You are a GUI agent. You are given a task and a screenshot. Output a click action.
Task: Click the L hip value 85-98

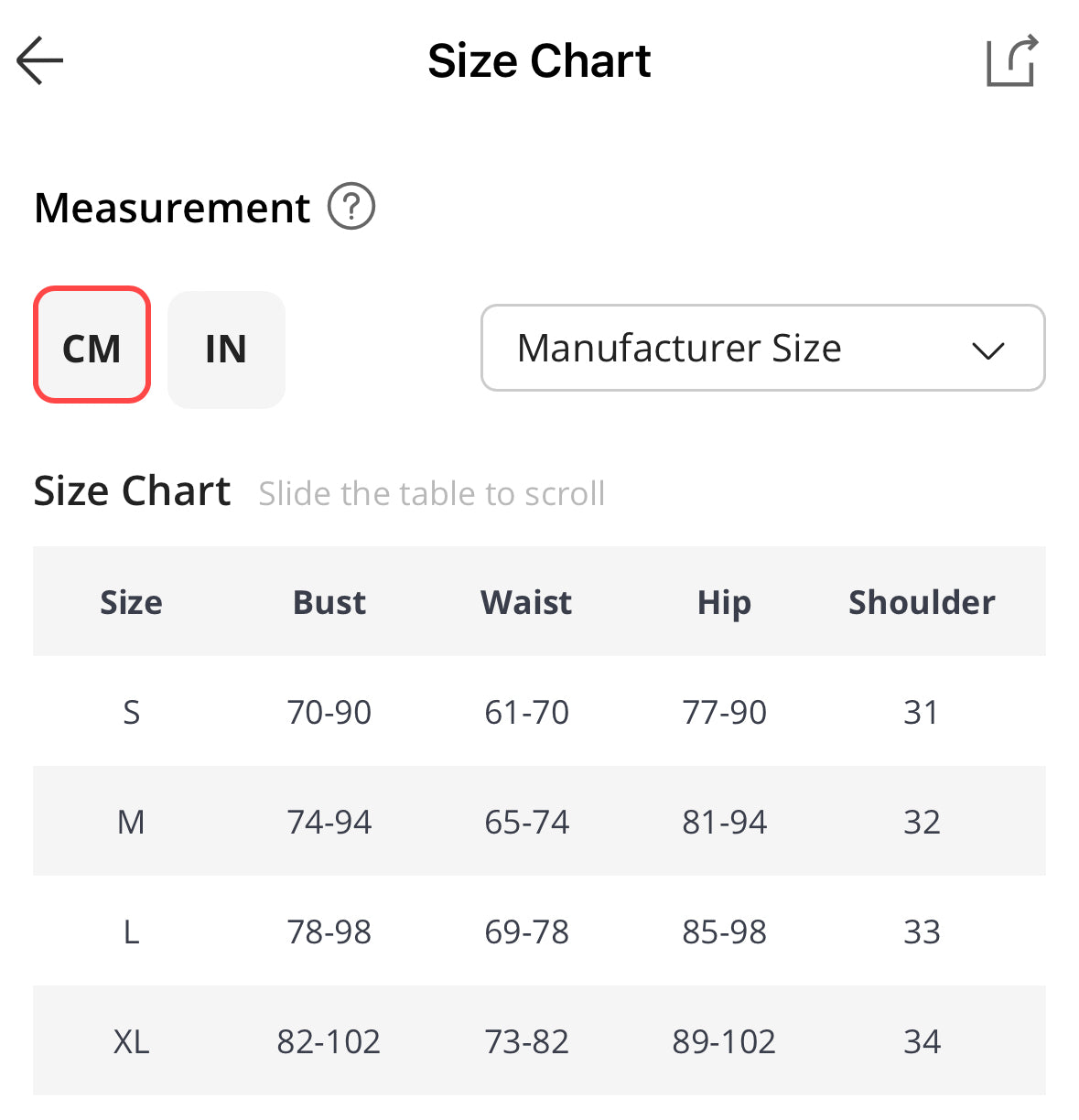724,932
